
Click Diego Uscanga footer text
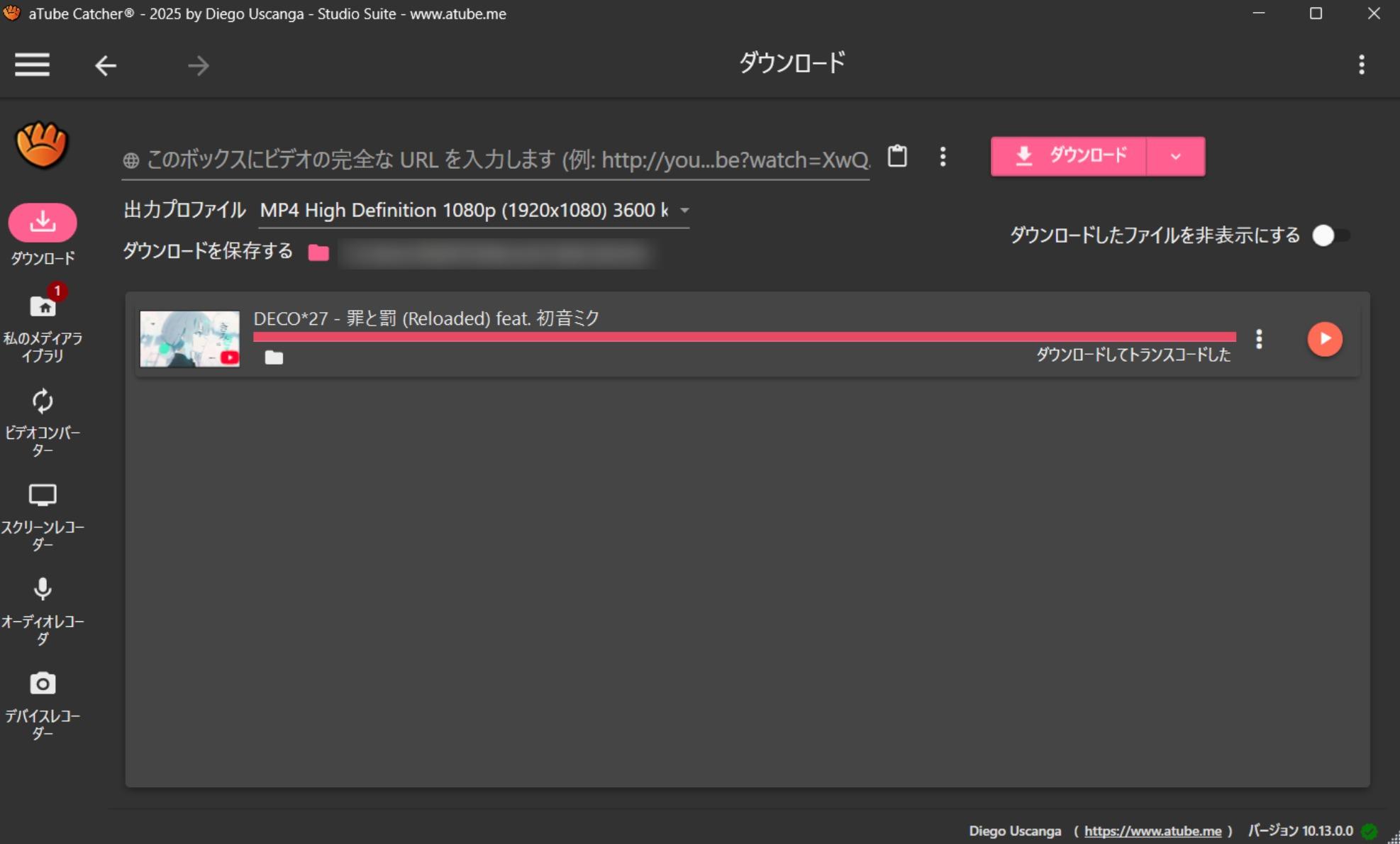click(x=1015, y=831)
